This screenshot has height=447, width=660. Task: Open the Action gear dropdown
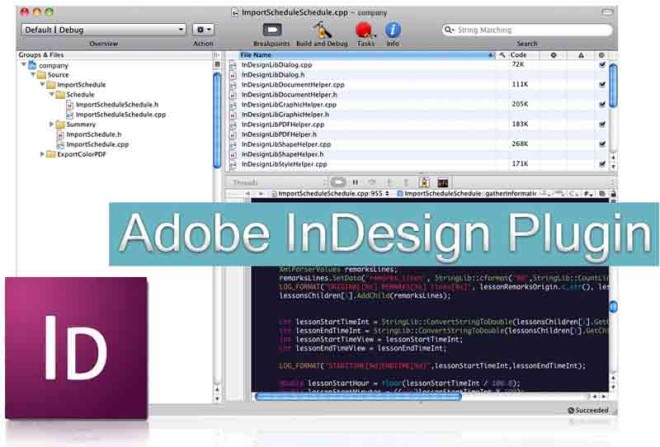(x=203, y=29)
